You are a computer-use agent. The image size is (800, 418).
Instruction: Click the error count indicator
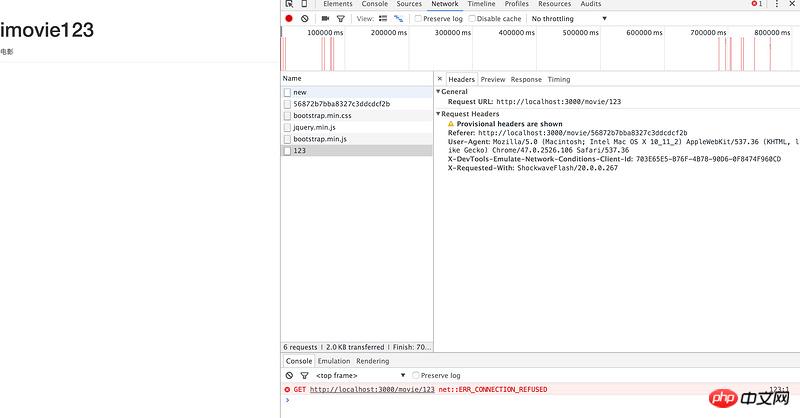[757, 4]
